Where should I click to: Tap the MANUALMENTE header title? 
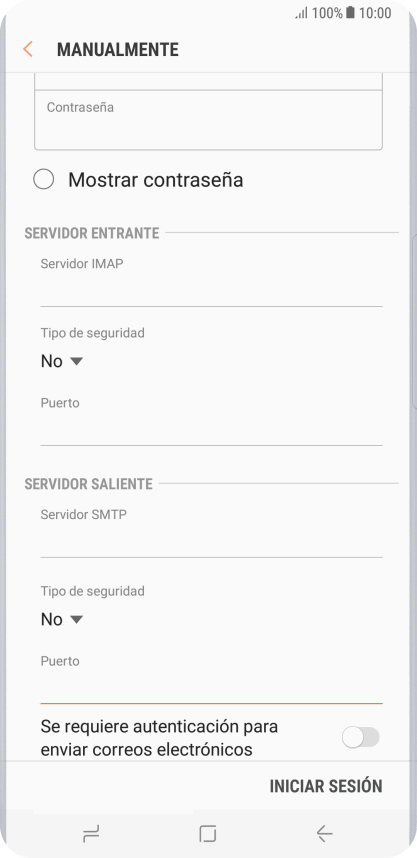coord(118,50)
